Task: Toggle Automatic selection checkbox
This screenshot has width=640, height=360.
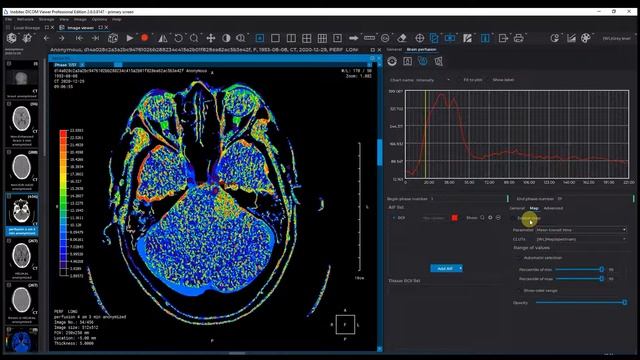Action: [519, 258]
